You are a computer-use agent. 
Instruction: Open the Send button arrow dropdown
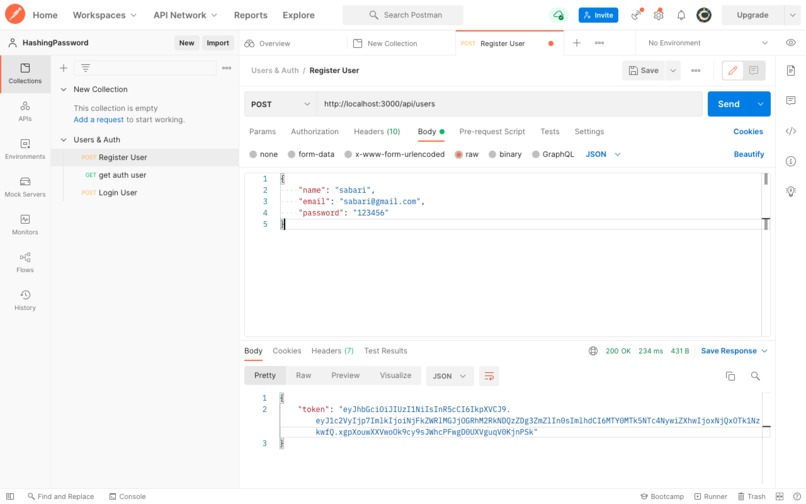click(x=760, y=104)
